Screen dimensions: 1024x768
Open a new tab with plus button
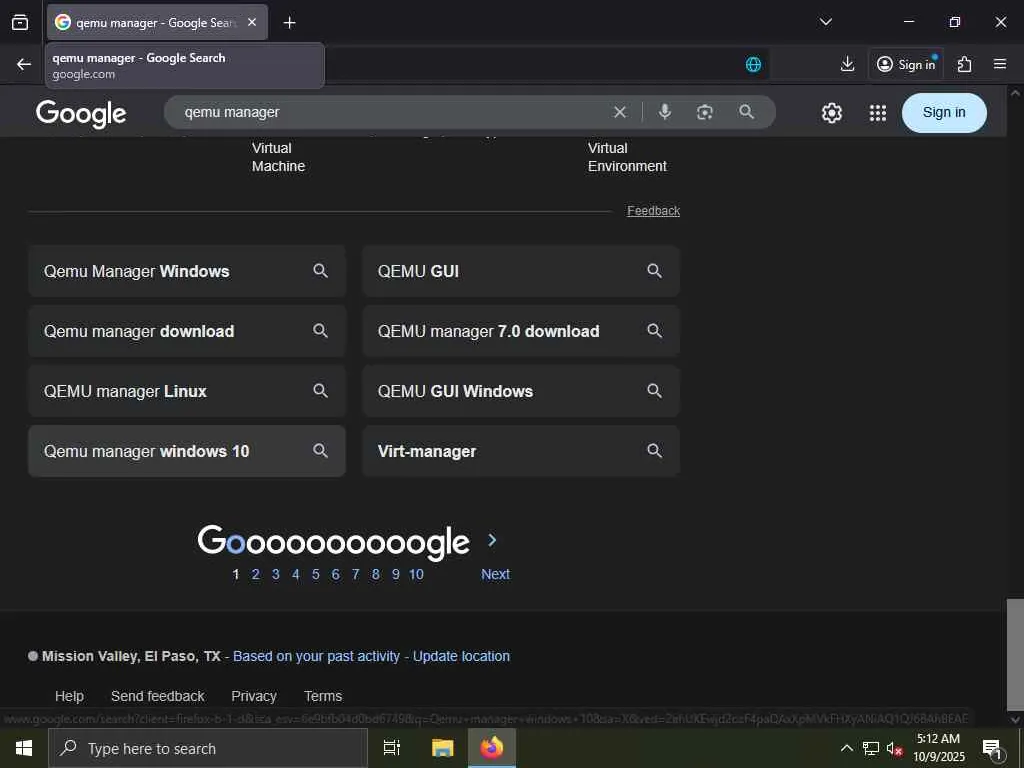coord(289,23)
